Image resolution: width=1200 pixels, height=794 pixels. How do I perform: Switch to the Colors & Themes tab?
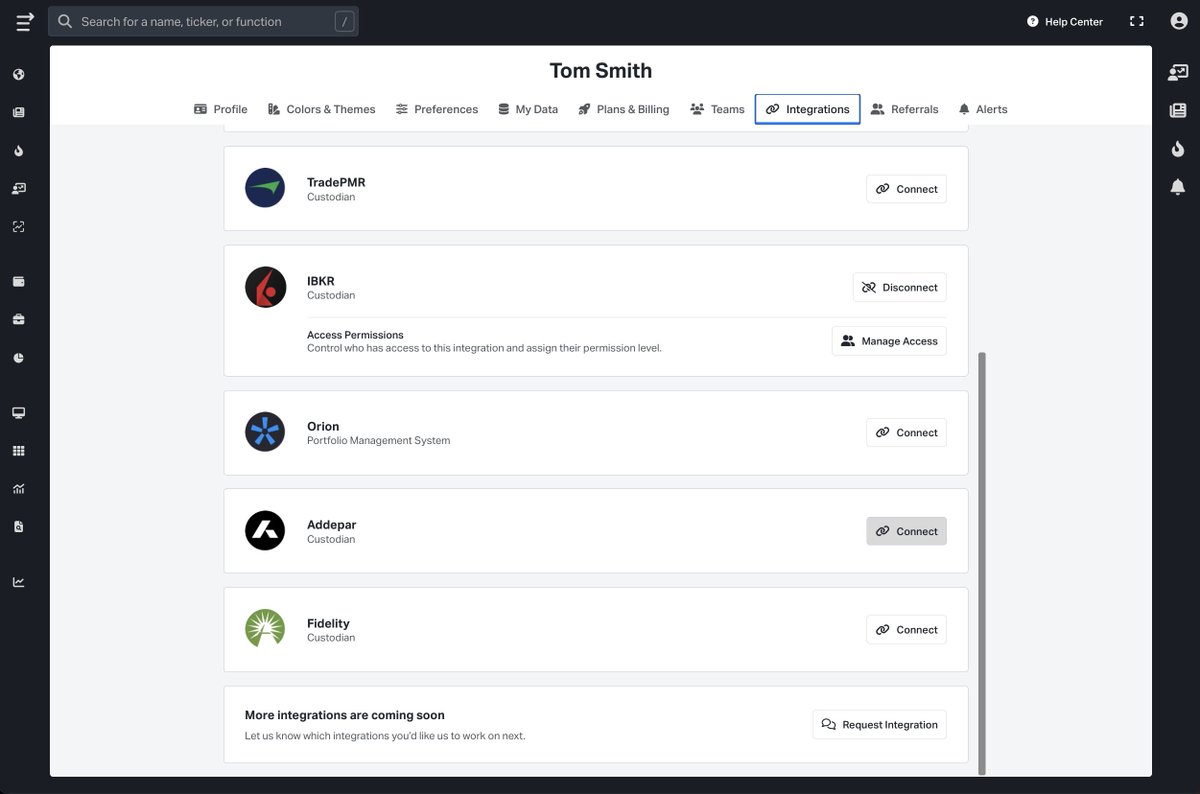(321, 109)
